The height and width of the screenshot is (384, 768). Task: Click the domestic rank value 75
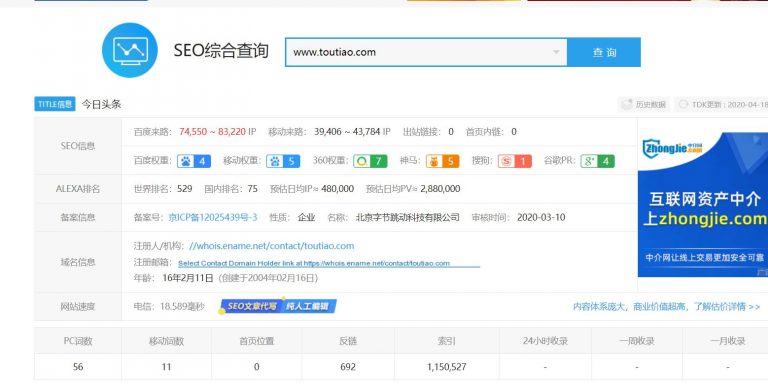point(252,189)
